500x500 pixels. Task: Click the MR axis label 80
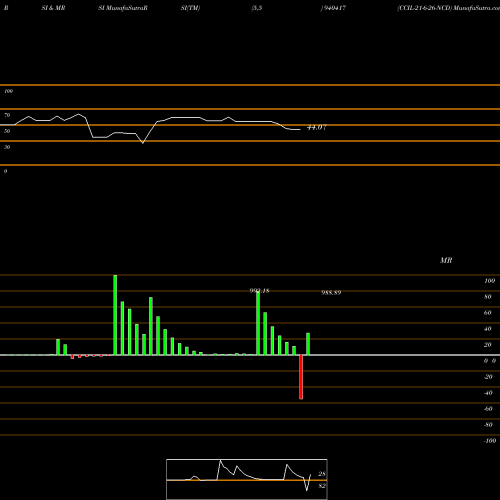(x=488, y=297)
